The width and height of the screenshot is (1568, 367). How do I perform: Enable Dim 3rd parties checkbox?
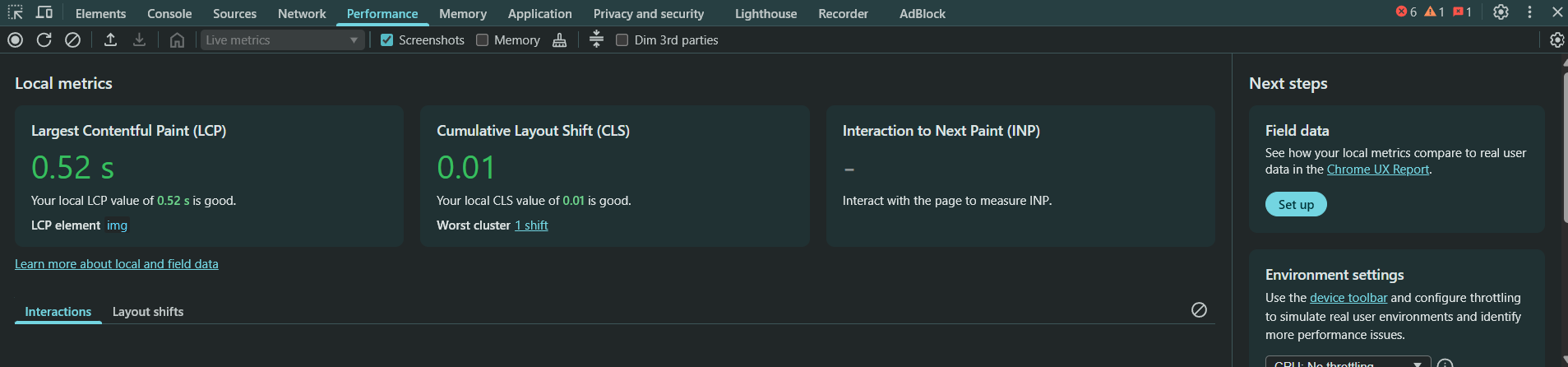[622, 39]
